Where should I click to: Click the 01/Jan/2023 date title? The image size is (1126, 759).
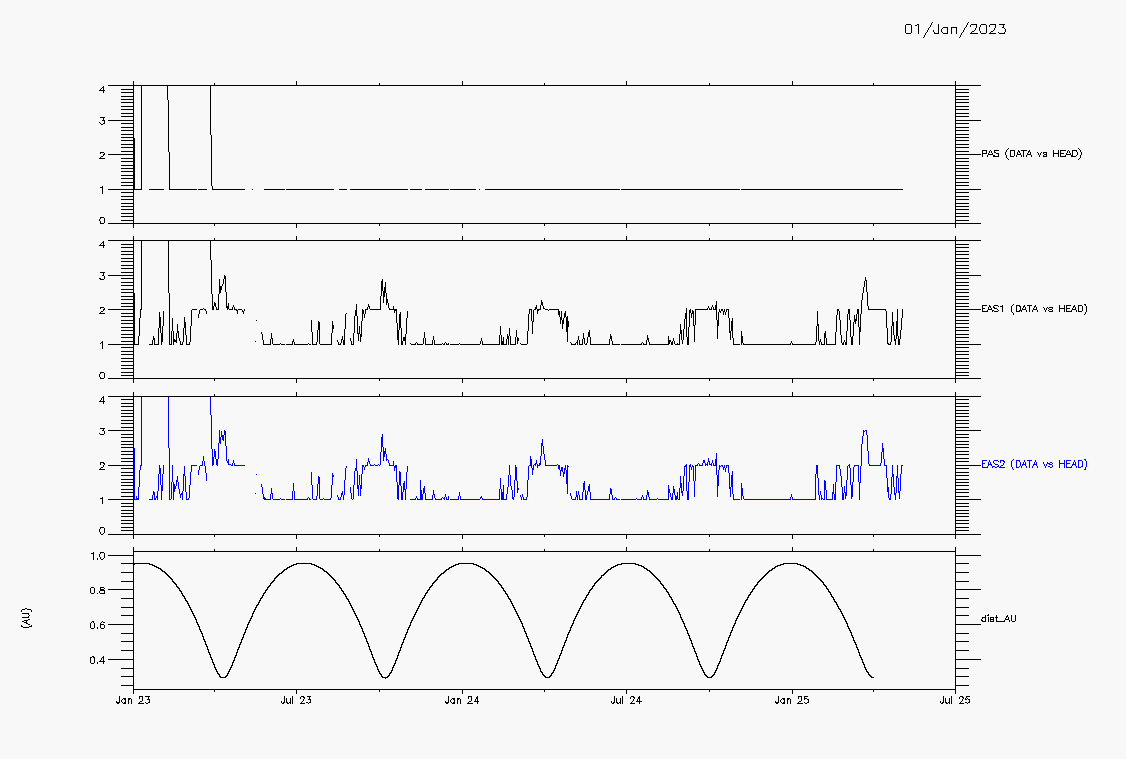coord(955,29)
